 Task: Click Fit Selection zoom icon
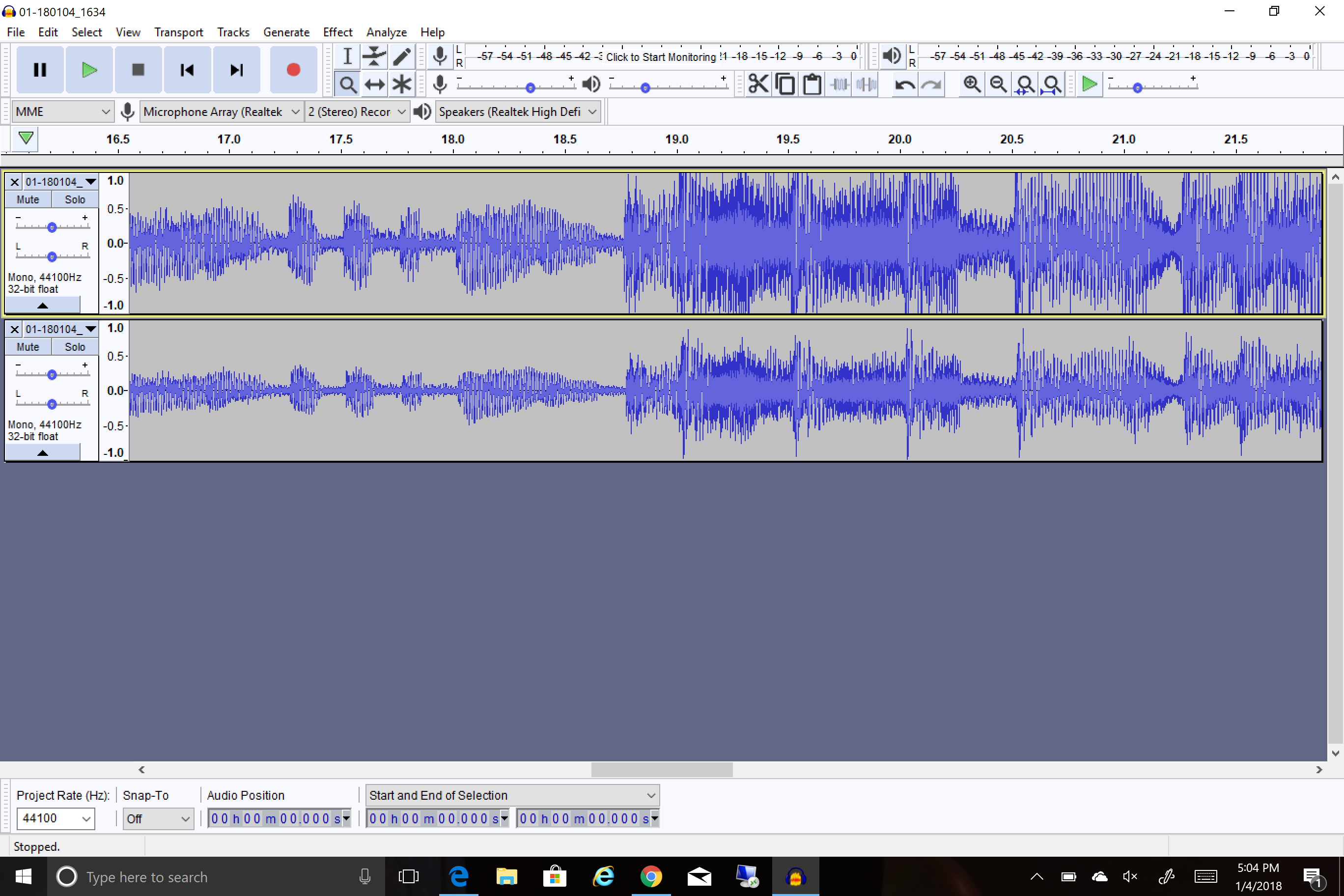click(x=1025, y=84)
